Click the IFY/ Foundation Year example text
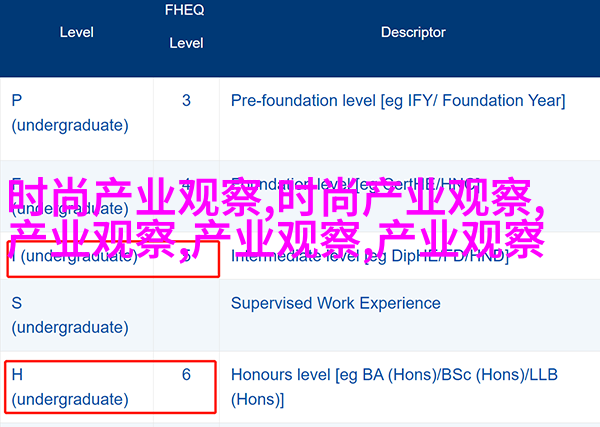The height and width of the screenshot is (427, 600). tap(486, 101)
